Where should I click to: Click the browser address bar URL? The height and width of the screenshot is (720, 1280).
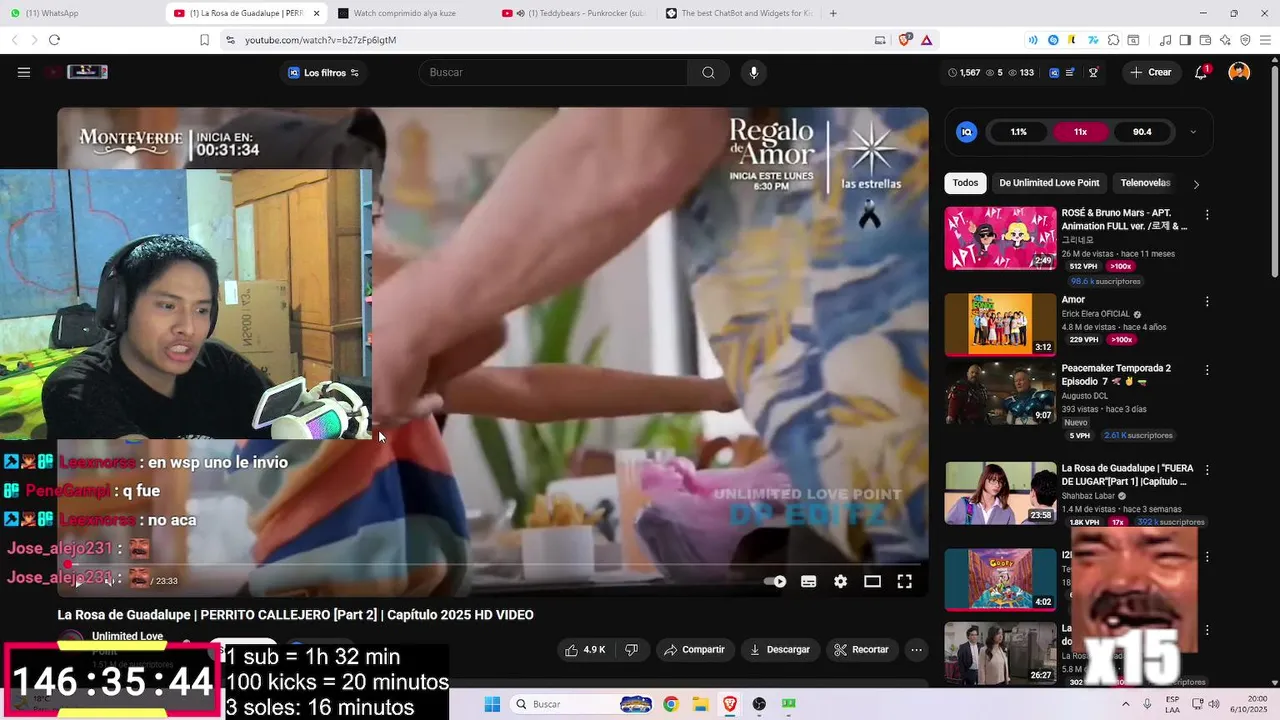pos(320,40)
